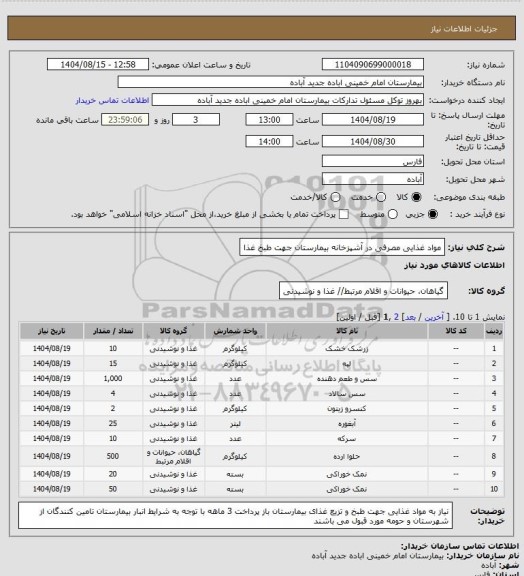Click the 13:00 deadline time field

pos(269,120)
